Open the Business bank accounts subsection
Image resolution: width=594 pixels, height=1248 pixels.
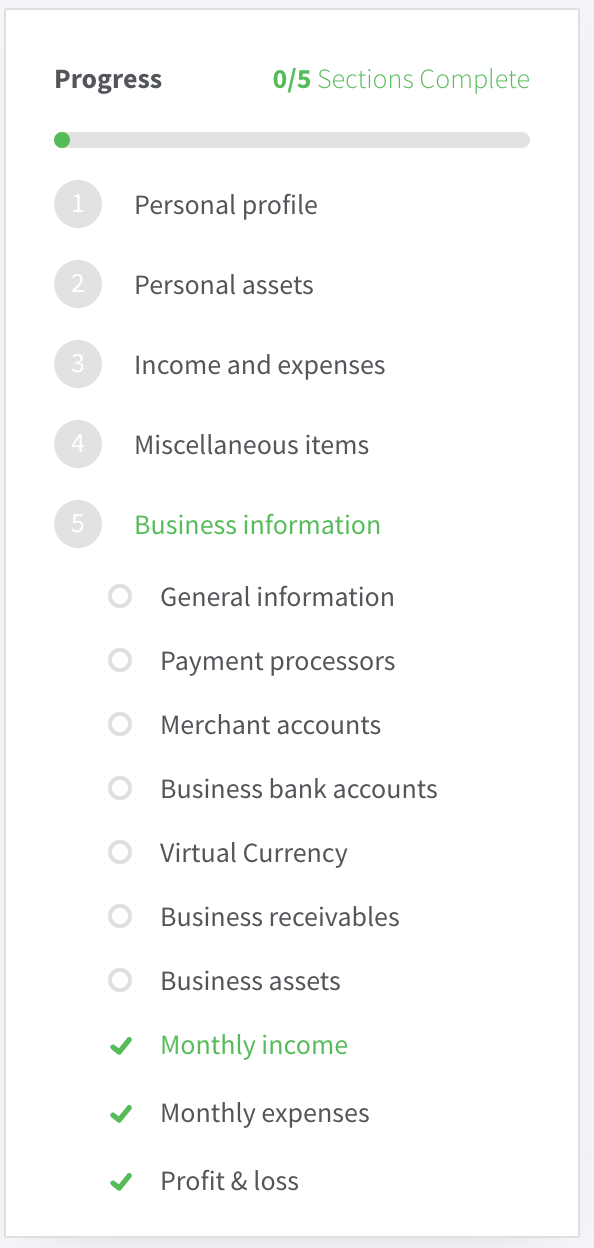(x=299, y=789)
